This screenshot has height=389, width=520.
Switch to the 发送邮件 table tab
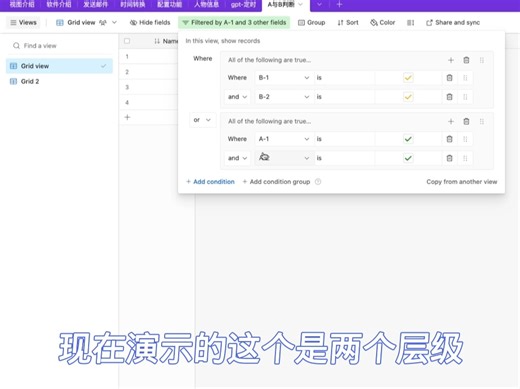(96, 5)
